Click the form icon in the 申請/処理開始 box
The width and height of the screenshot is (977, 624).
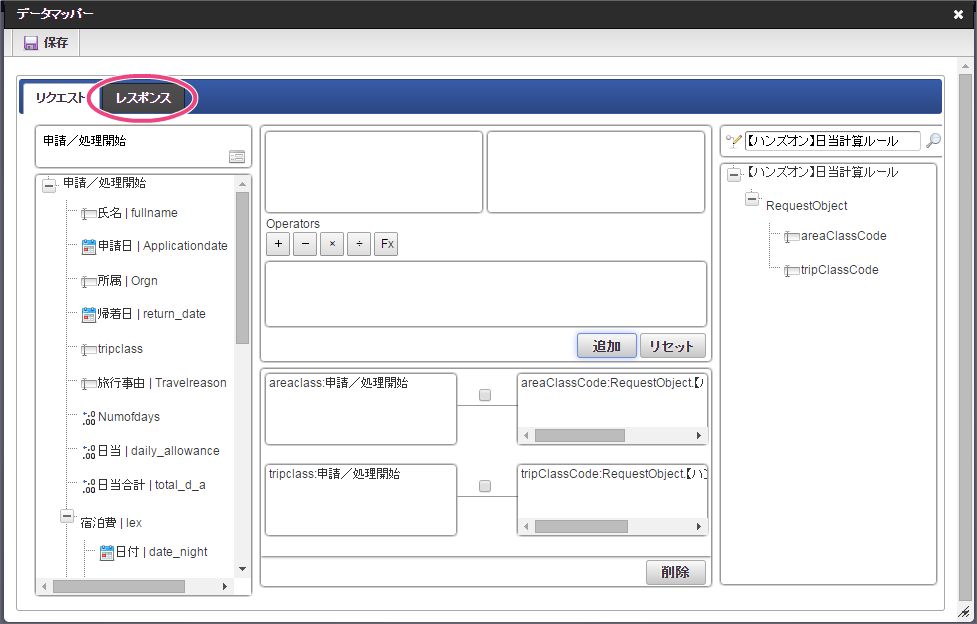[237, 157]
